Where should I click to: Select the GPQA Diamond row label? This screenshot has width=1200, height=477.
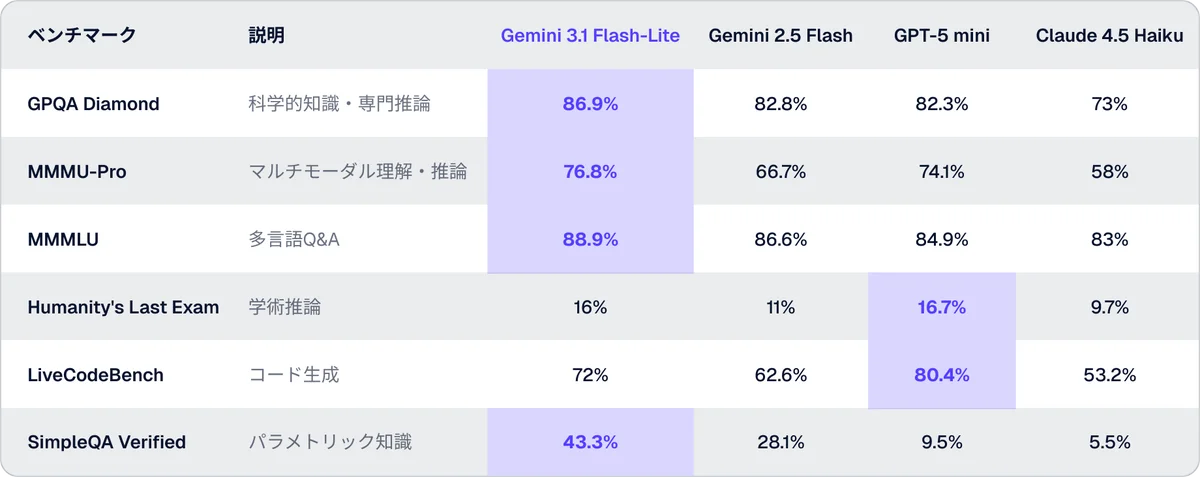coord(94,104)
